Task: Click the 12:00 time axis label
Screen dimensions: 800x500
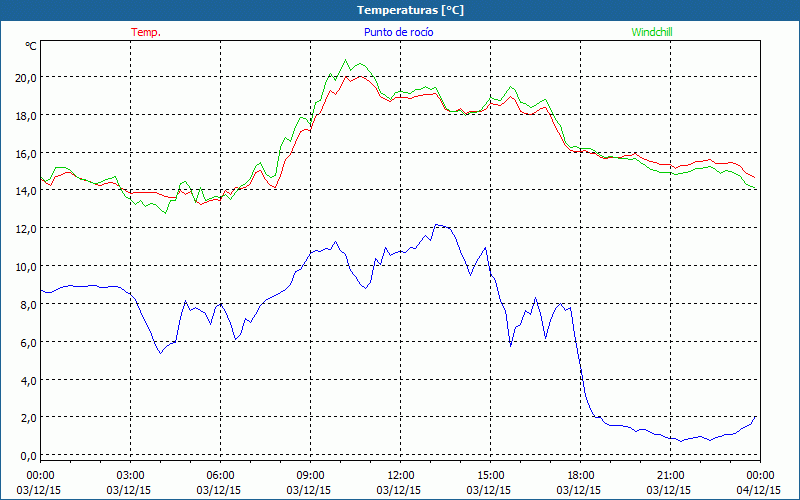Action: click(401, 476)
